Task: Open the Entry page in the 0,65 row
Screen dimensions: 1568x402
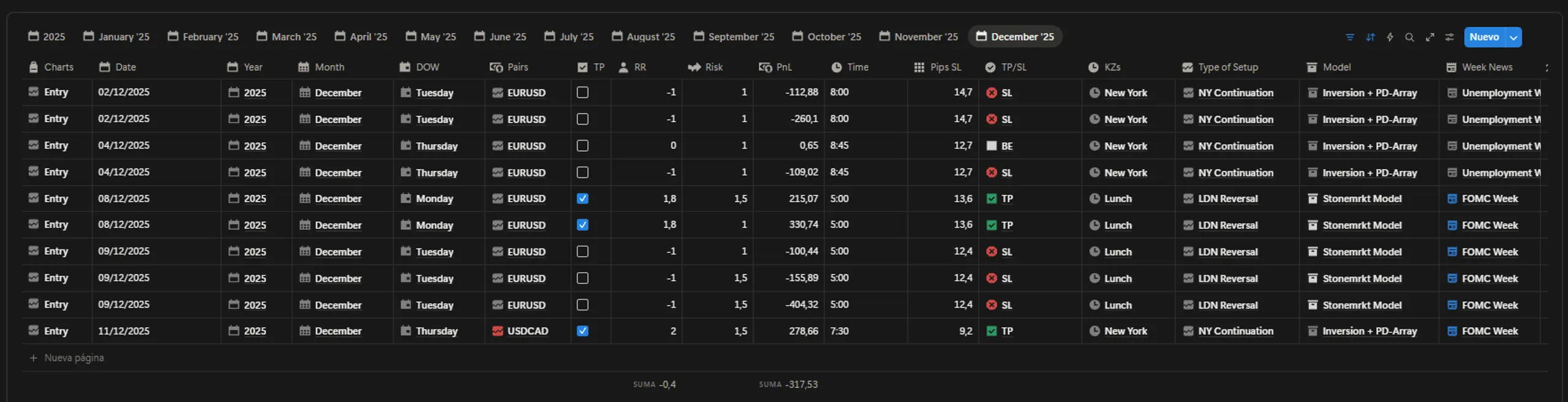Action: click(56, 146)
